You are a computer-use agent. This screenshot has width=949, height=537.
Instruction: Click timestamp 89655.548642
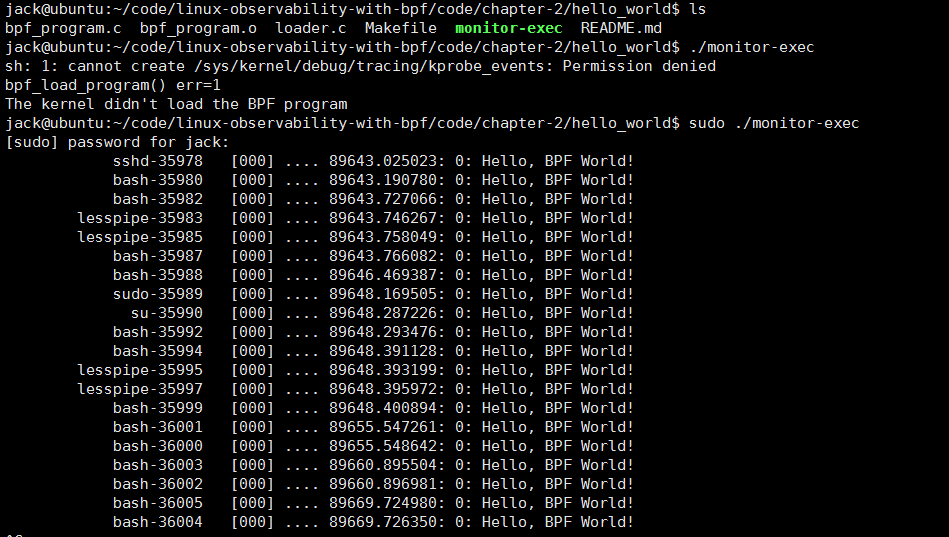tap(383, 446)
